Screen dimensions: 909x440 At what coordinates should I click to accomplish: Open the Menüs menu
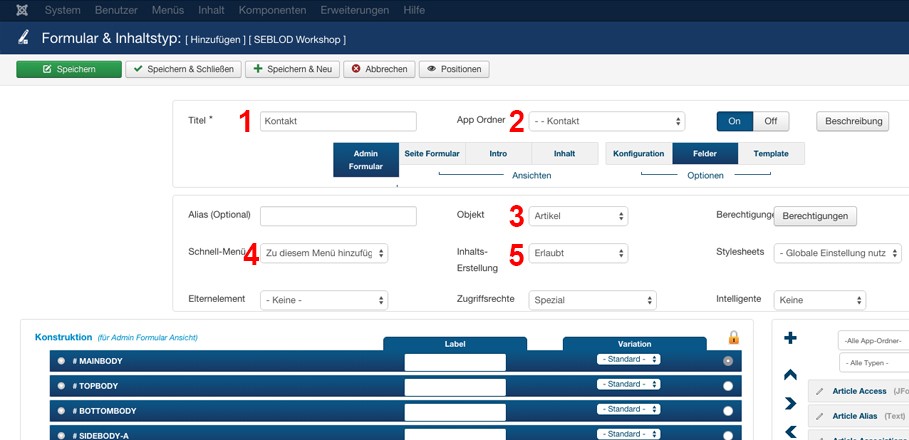point(168,10)
